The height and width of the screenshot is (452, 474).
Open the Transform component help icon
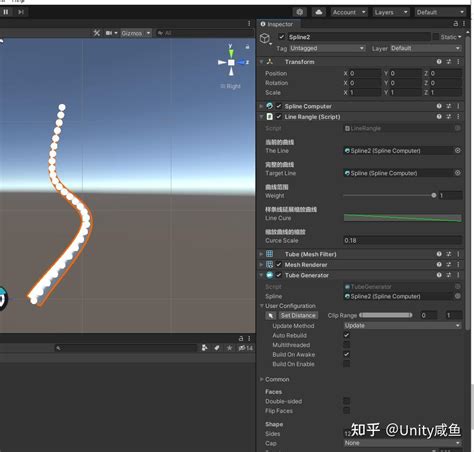click(x=439, y=62)
